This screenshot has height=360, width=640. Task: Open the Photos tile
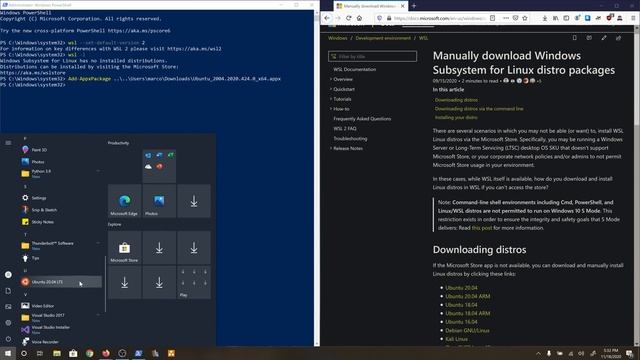159,200
